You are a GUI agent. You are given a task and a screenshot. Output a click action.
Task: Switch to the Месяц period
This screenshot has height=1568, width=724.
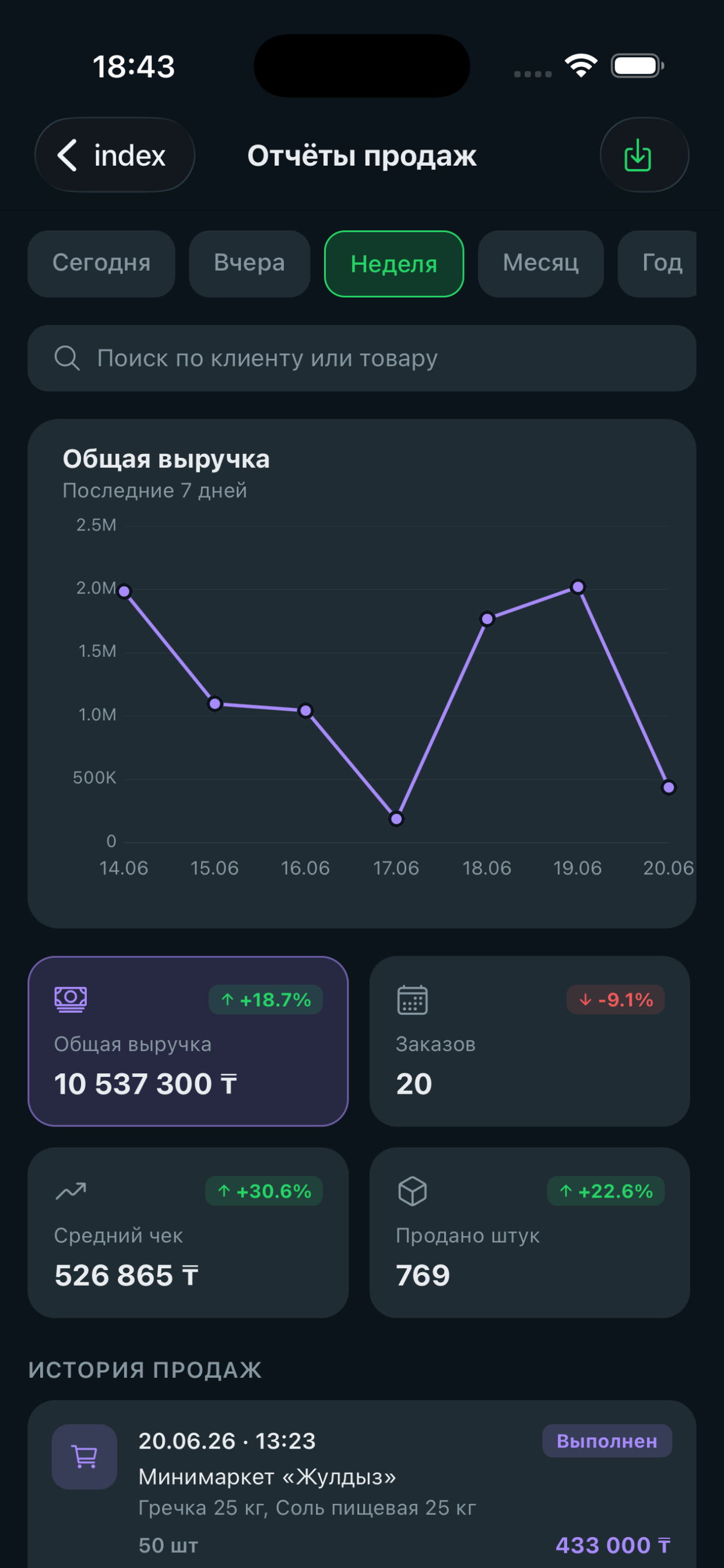click(540, 263)
